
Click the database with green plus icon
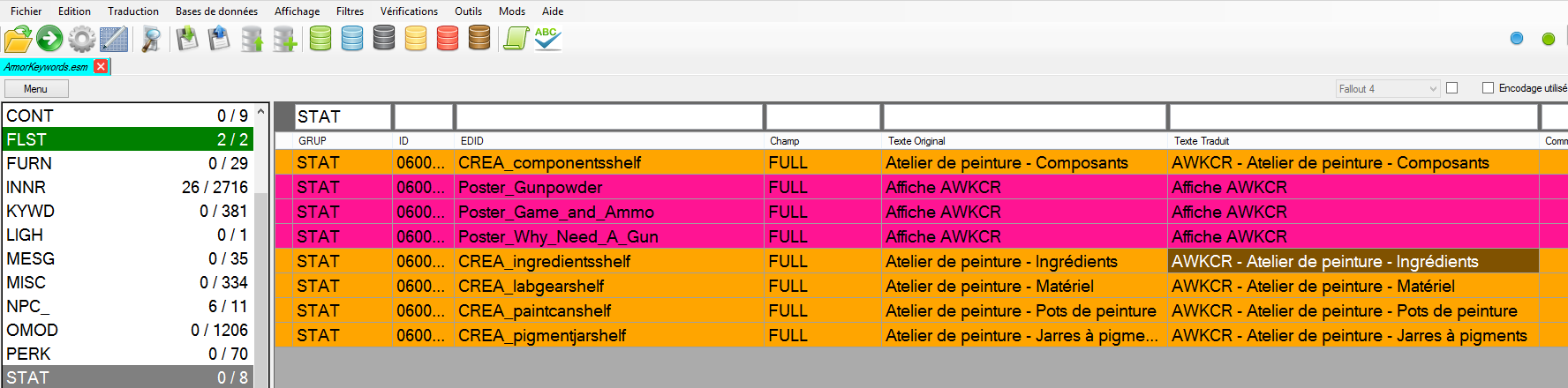click(284, 39)
